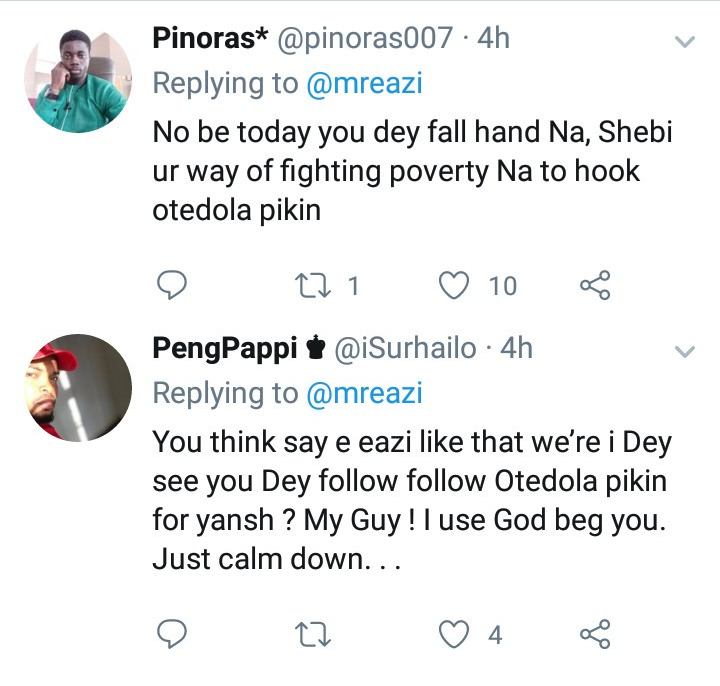The height and width of the screenshot is (686, 720).
Task: Share the PengPappi tweet
Action: tap(594, 634)
